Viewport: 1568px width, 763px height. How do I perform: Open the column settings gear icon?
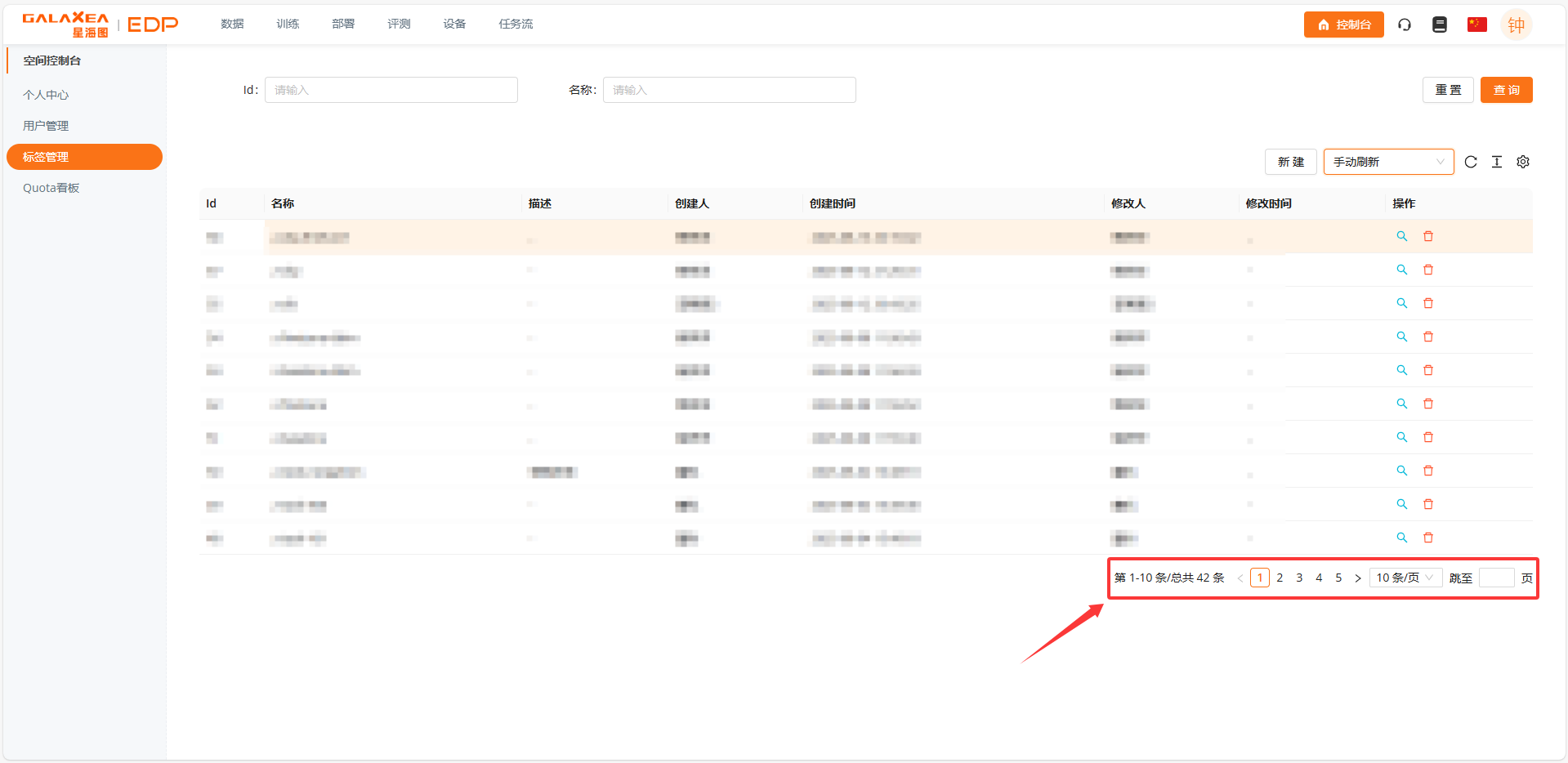point(1523,162)
